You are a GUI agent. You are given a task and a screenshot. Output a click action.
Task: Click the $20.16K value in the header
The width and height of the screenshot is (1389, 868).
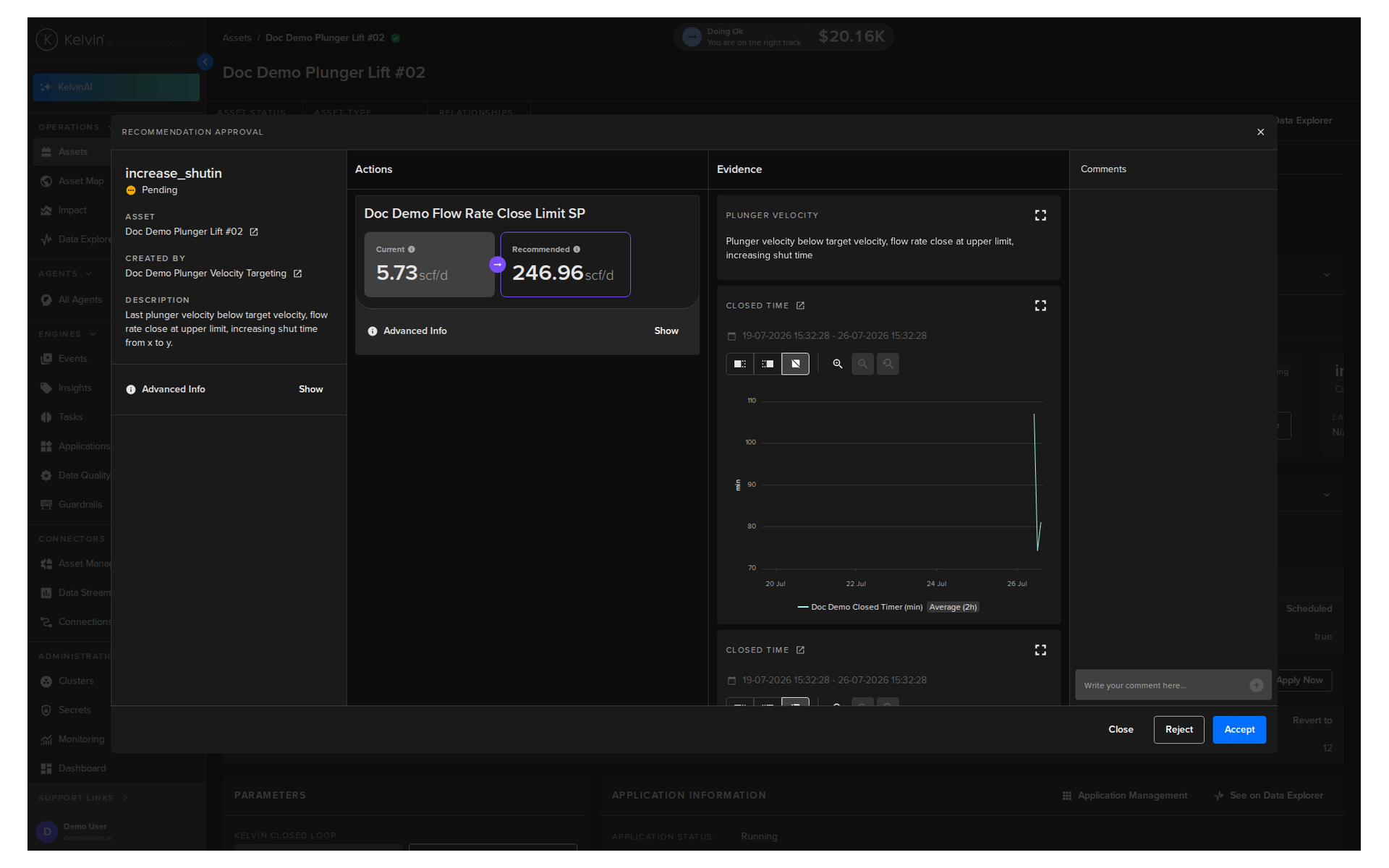point(851,37)
